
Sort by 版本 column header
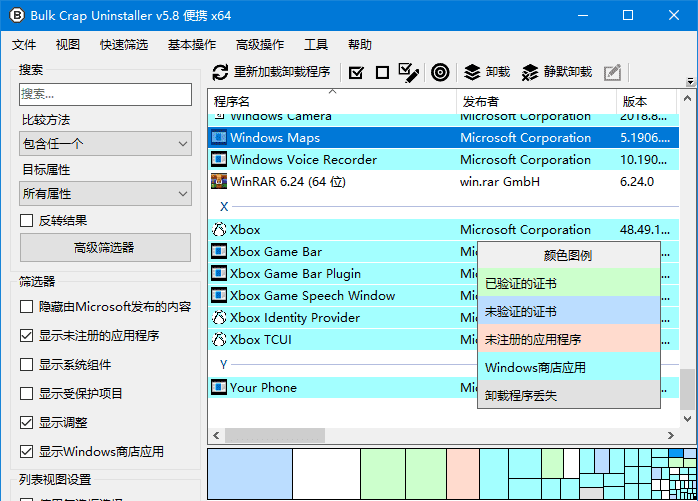[x=647, y=101]
